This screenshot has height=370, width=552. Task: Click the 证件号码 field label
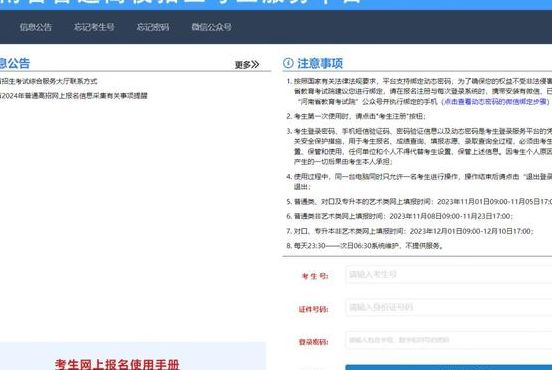(313, 309)
